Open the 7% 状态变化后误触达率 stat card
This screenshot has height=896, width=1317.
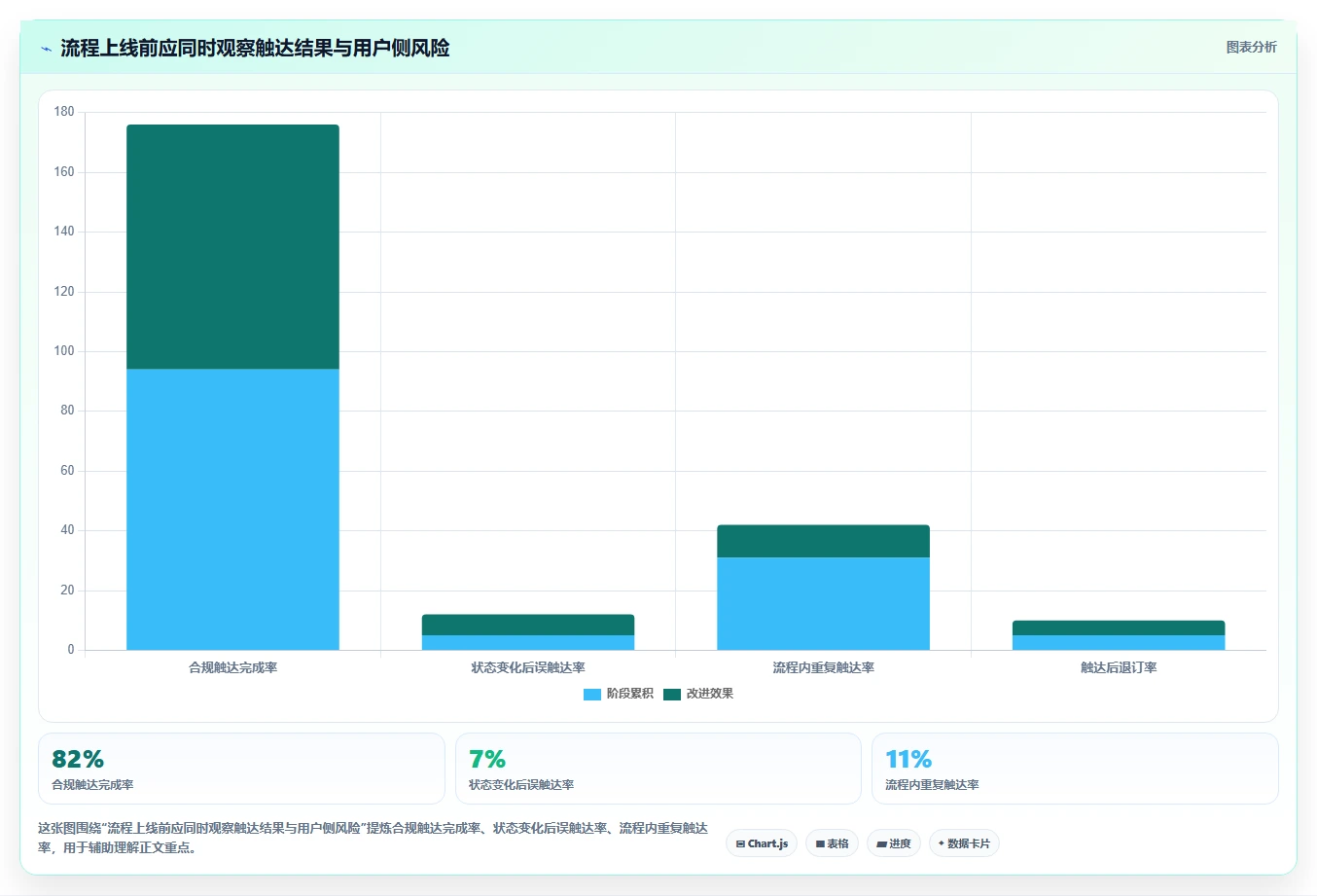[x=658, y=769]
